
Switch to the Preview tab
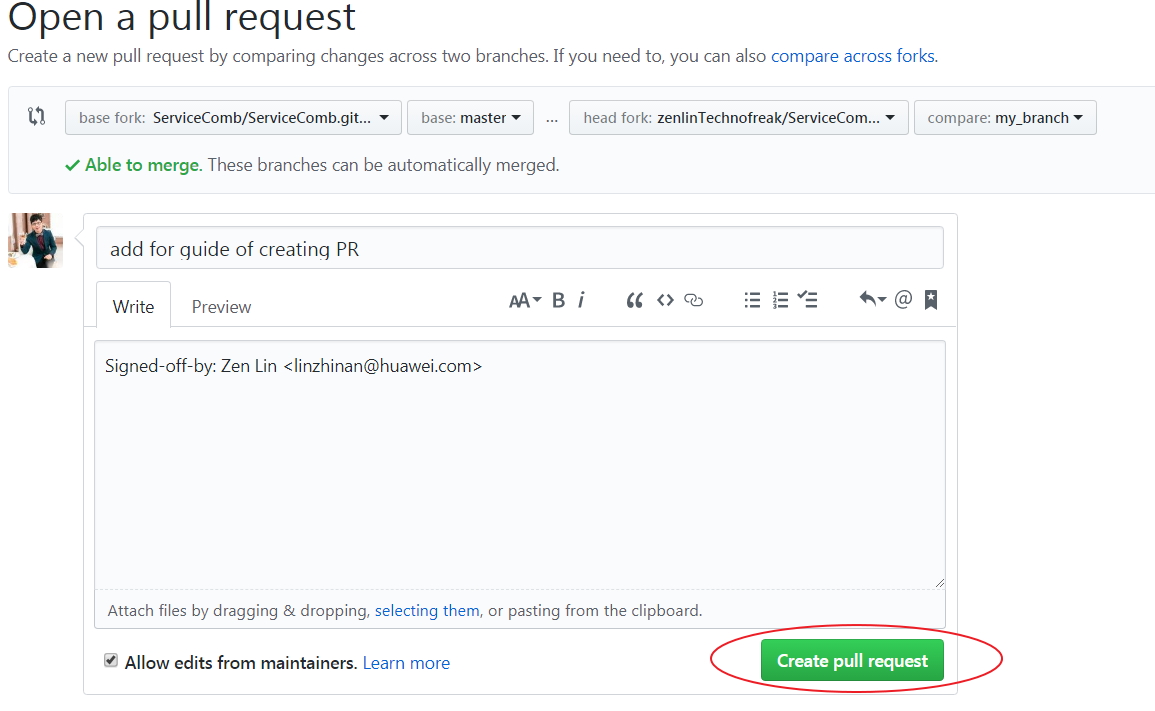click(x=221, y=307)
